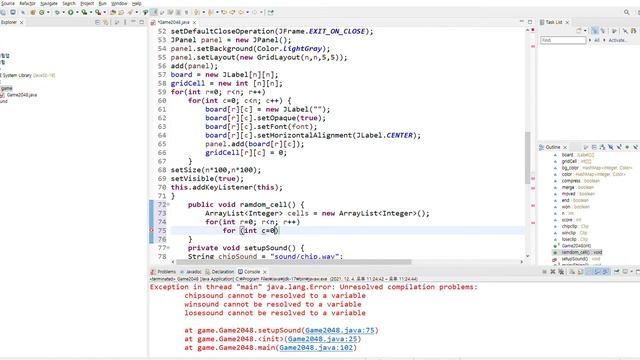Viewport: 640px width, 360px height.
Task: Switch to the Declaration tab
Action: tap(220, 271)
